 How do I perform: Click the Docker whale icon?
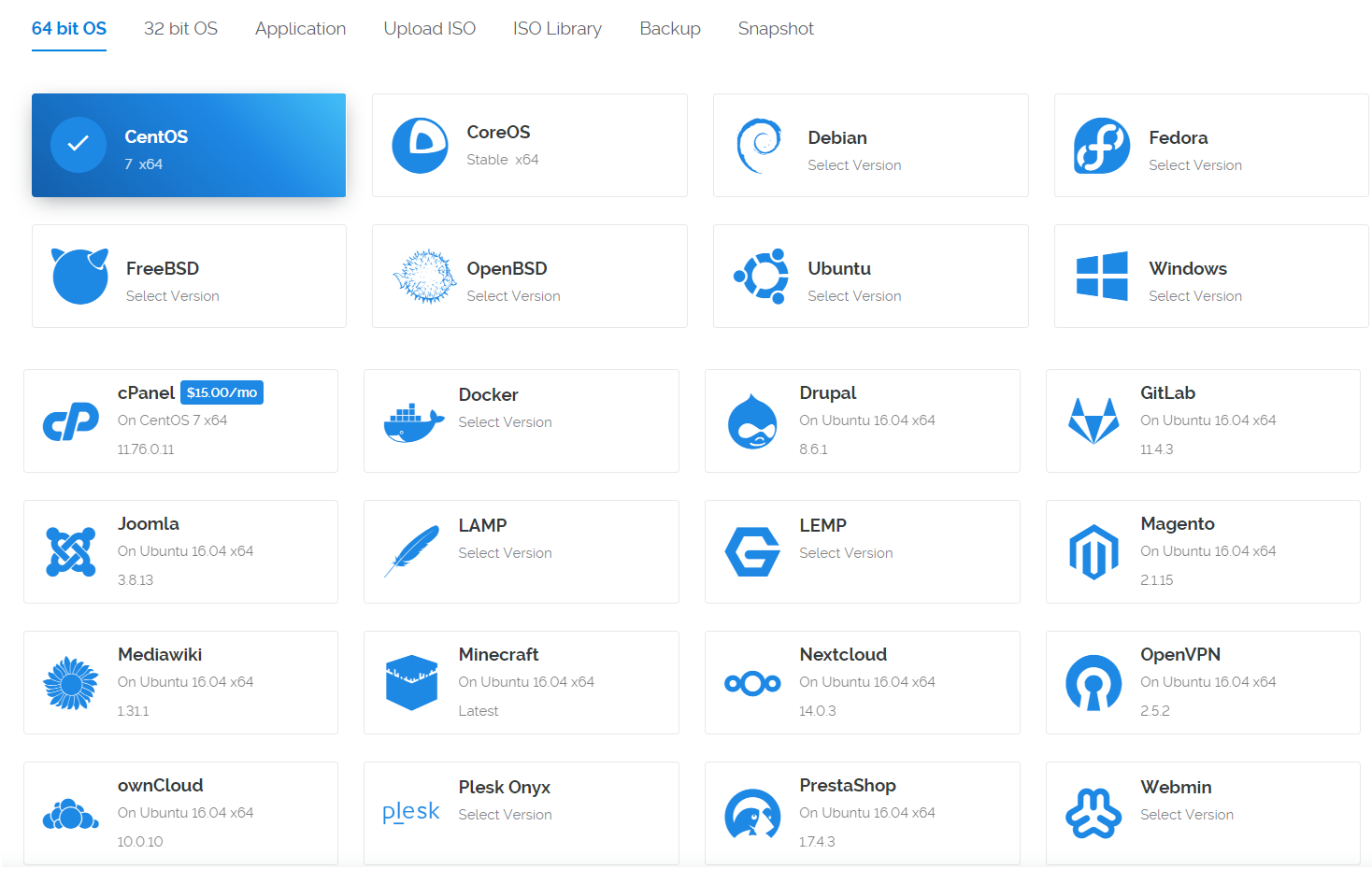point(413,423)
